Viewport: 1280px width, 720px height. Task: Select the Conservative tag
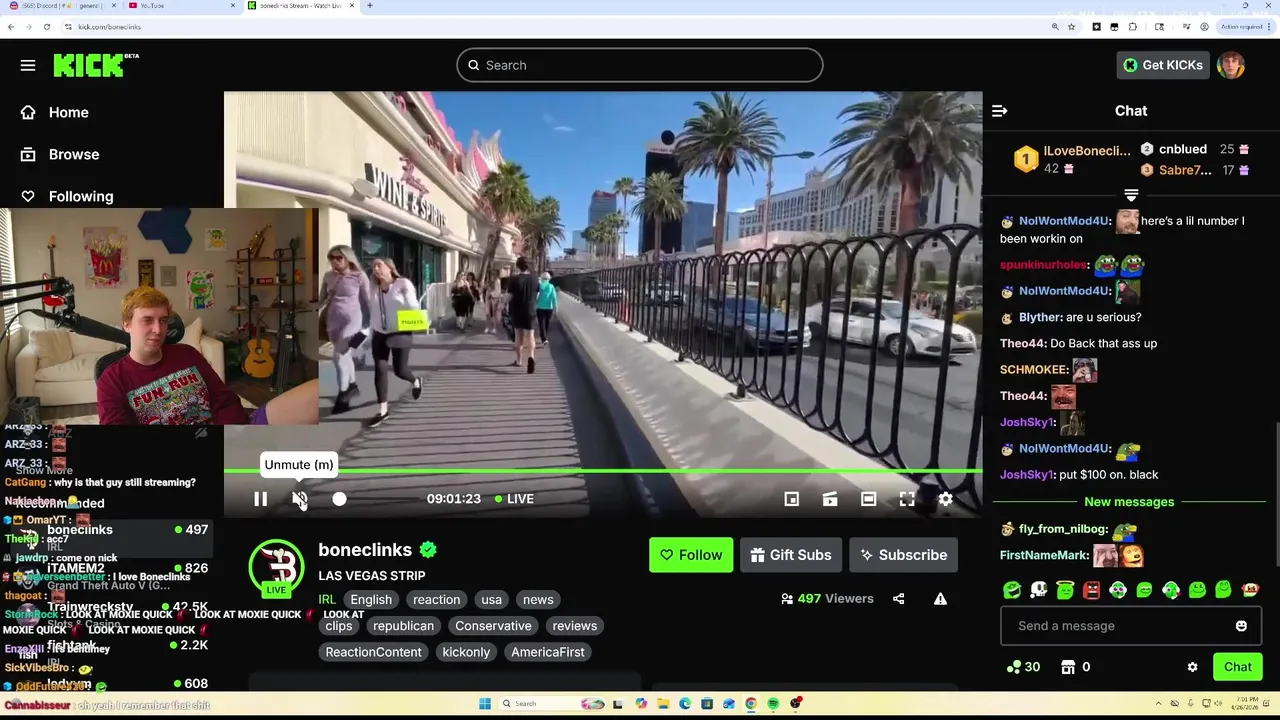[493, 626]
